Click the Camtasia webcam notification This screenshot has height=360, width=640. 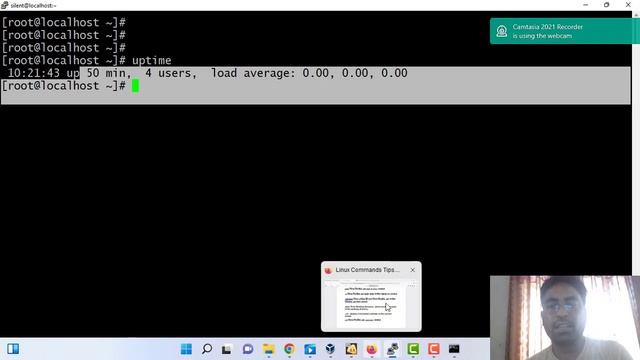pyautogui.click(x=564, y=31)
